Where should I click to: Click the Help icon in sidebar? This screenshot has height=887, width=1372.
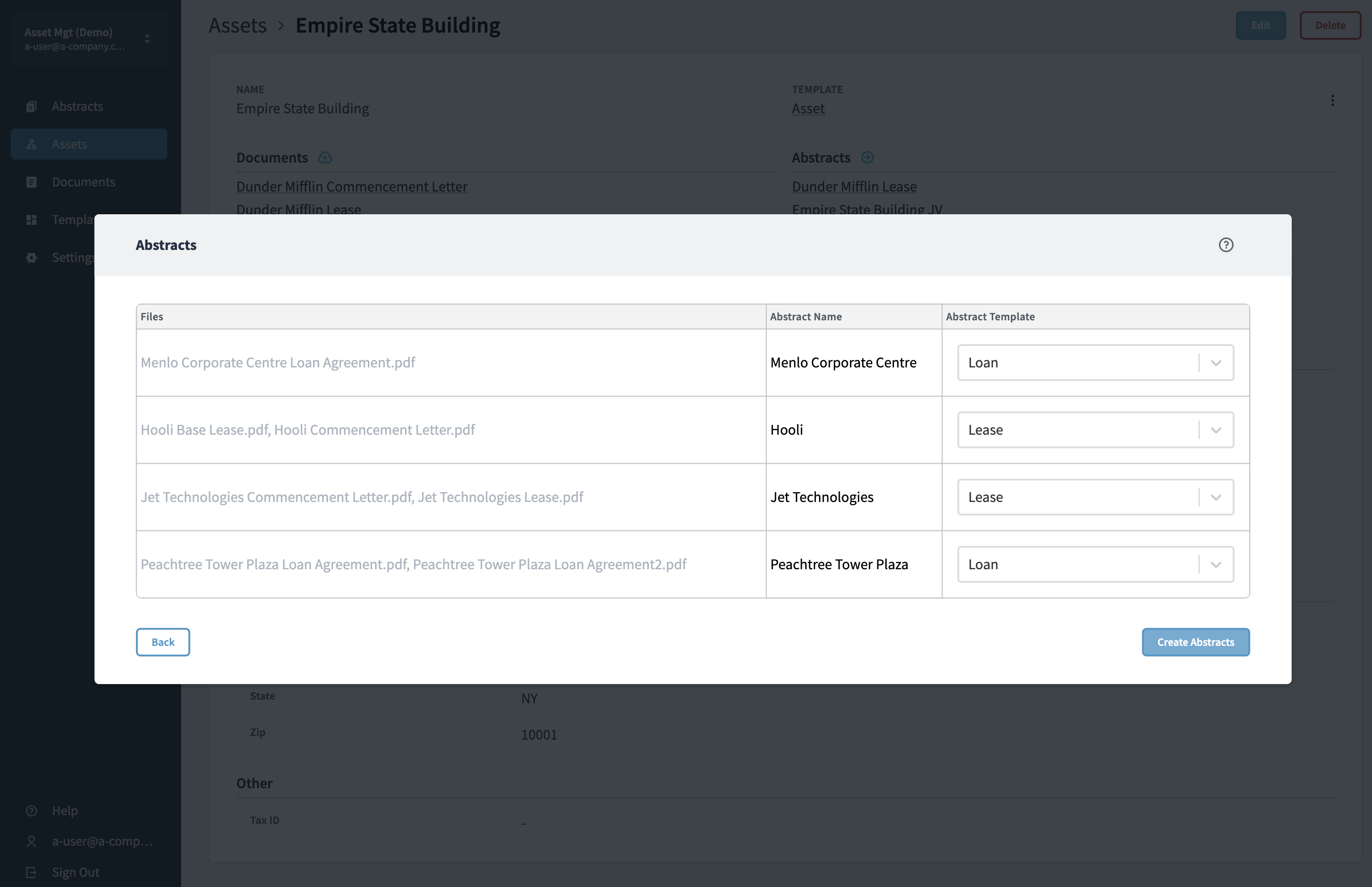coord(32,810)
